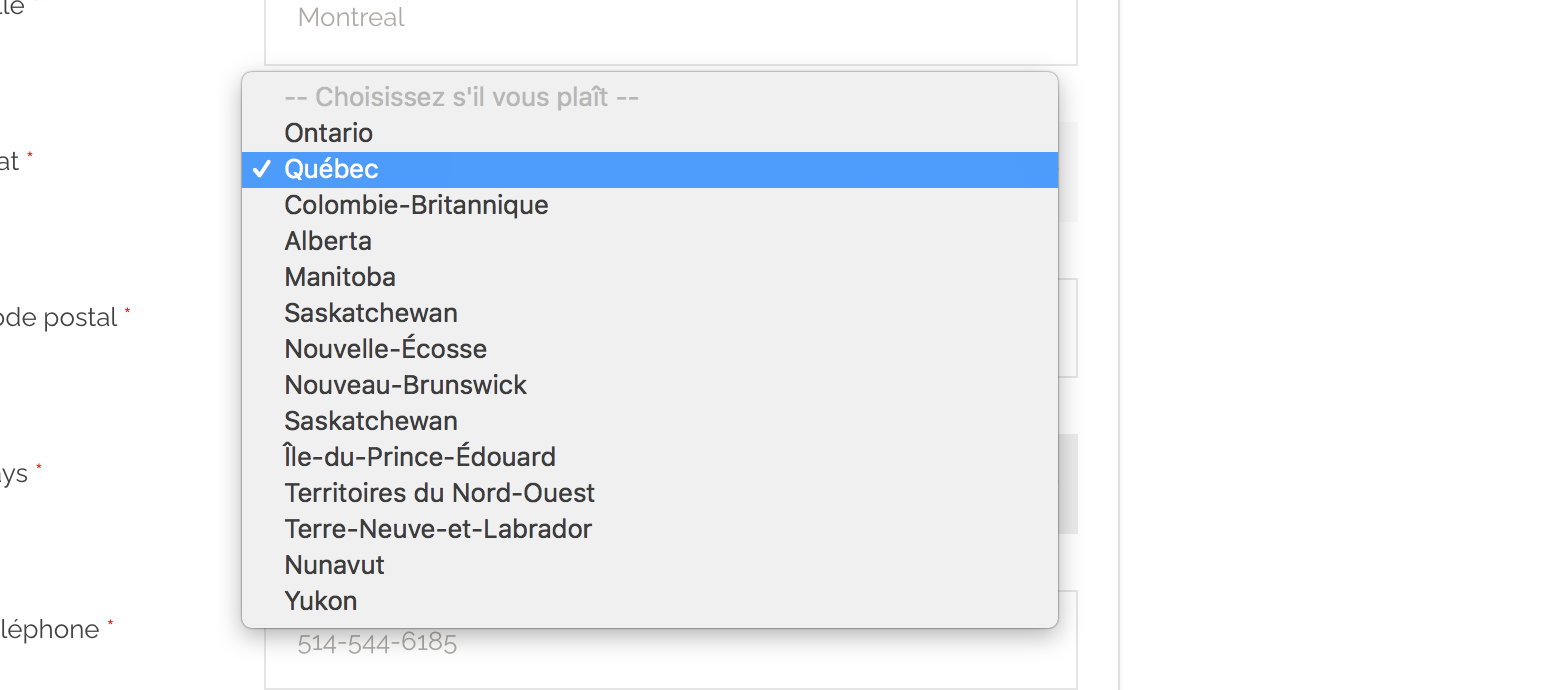Screen dimensions: 1554x690
Task: Click the Montreal city input field
Action: point(670,30)
